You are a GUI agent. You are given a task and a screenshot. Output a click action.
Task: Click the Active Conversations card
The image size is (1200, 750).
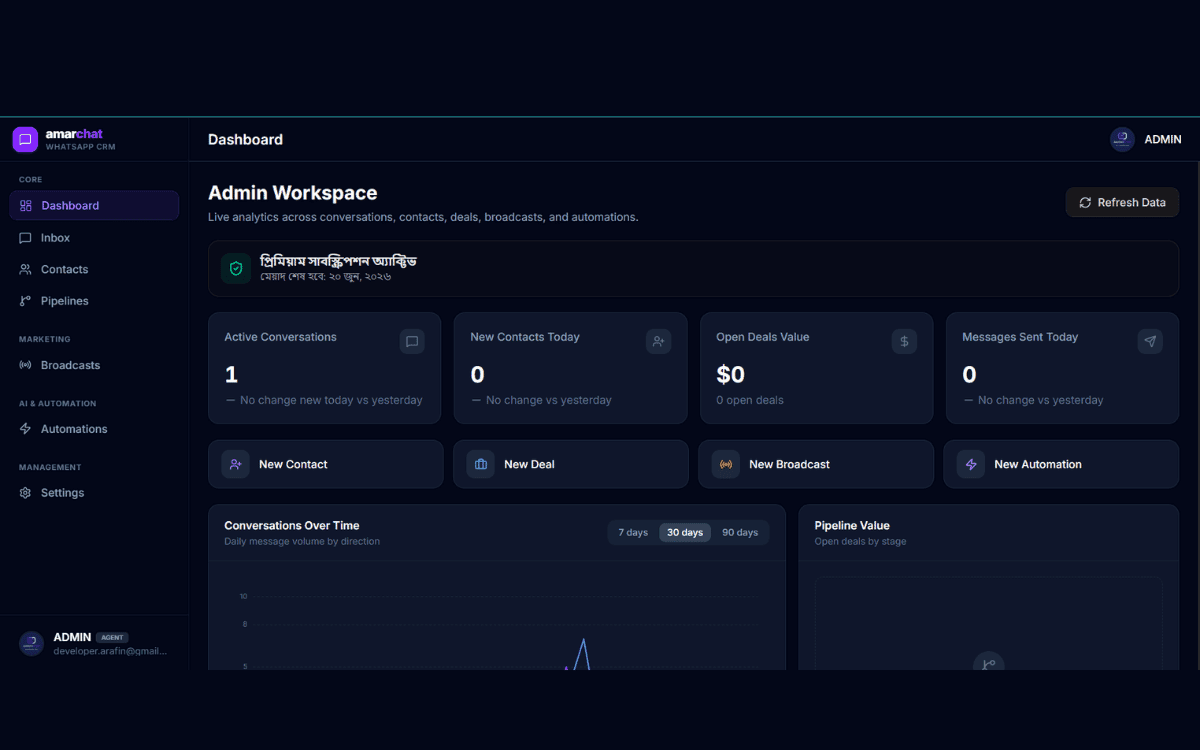(324, 368)
